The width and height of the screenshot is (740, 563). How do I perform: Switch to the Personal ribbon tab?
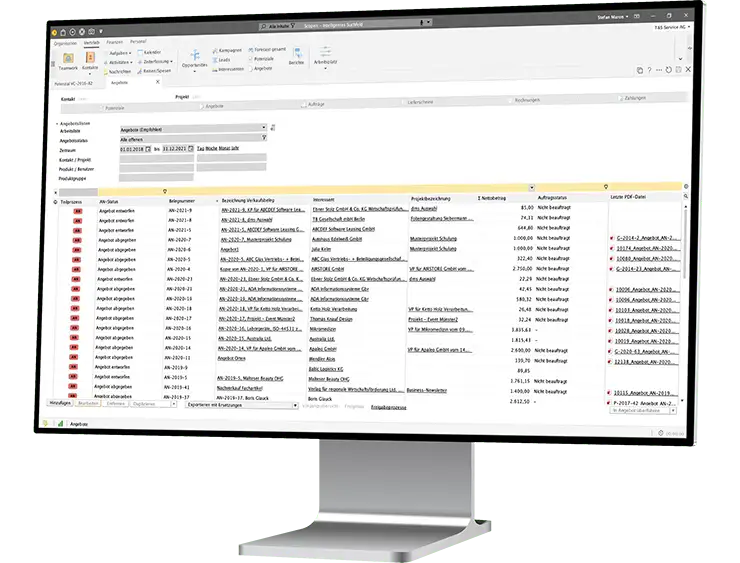pos(138,42)
